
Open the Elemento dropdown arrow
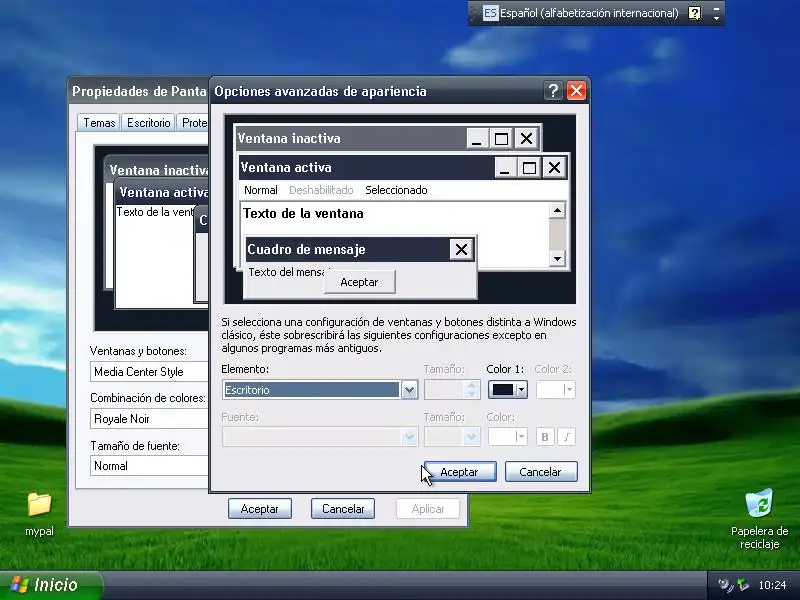pyautogui.click(x=409, y=390)
